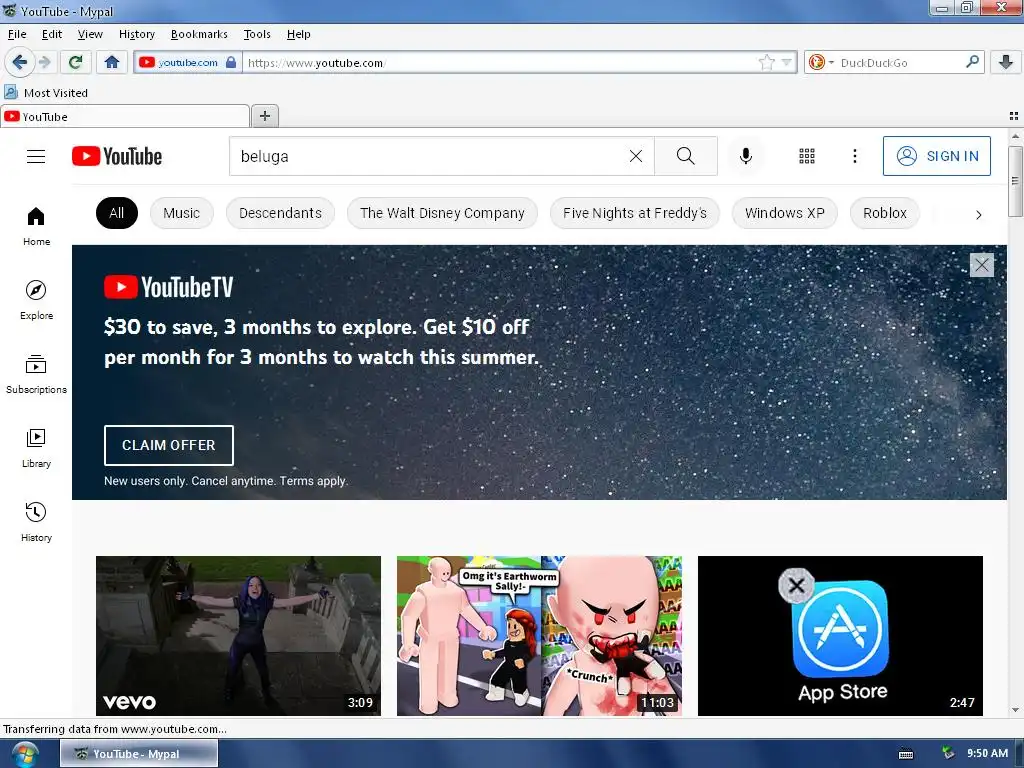Click the tab groups icon beside tabs

click(x=1014, y=116)
